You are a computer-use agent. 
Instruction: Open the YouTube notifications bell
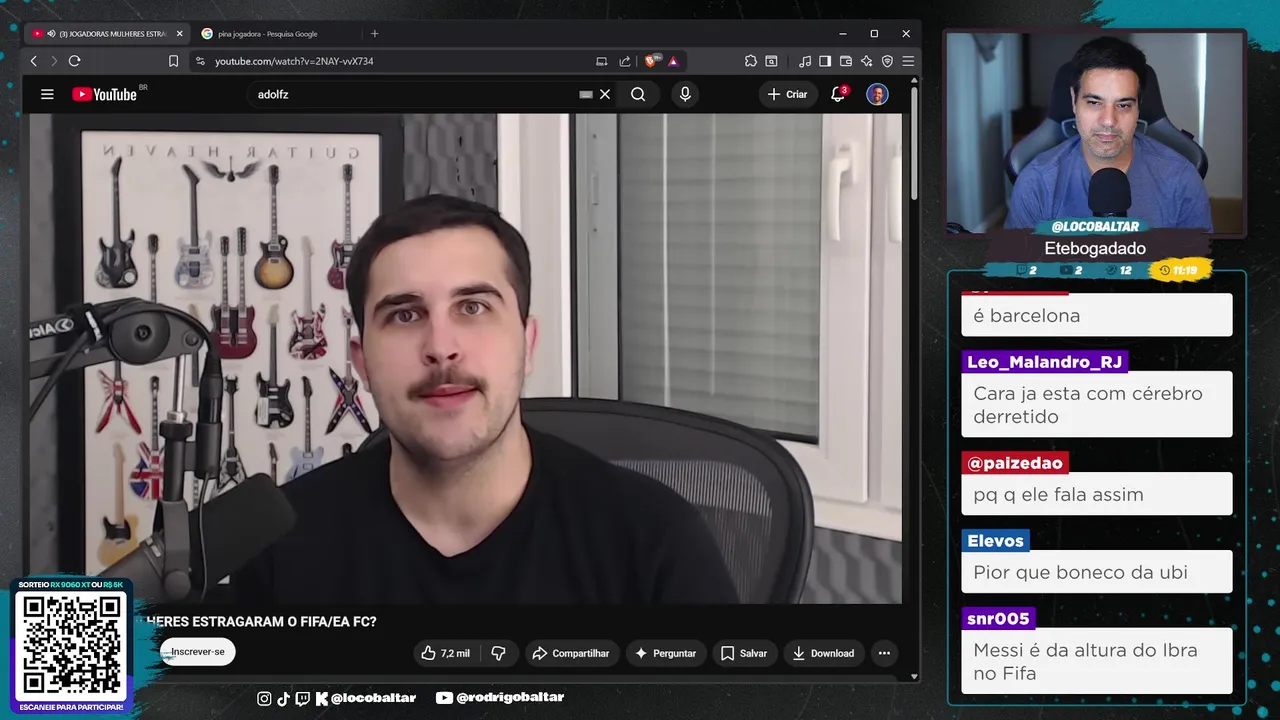click(x=838, y=94)
